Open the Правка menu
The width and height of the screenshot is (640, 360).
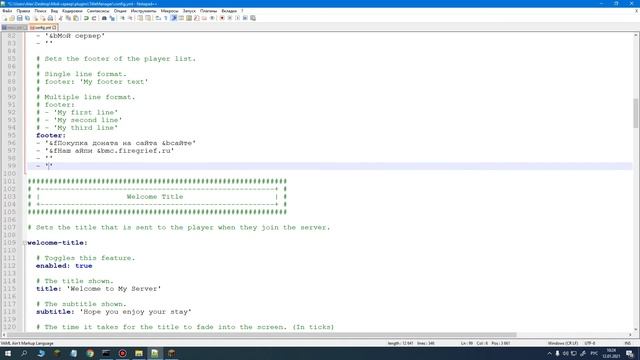pyautogui.click(x=23, y=11)
